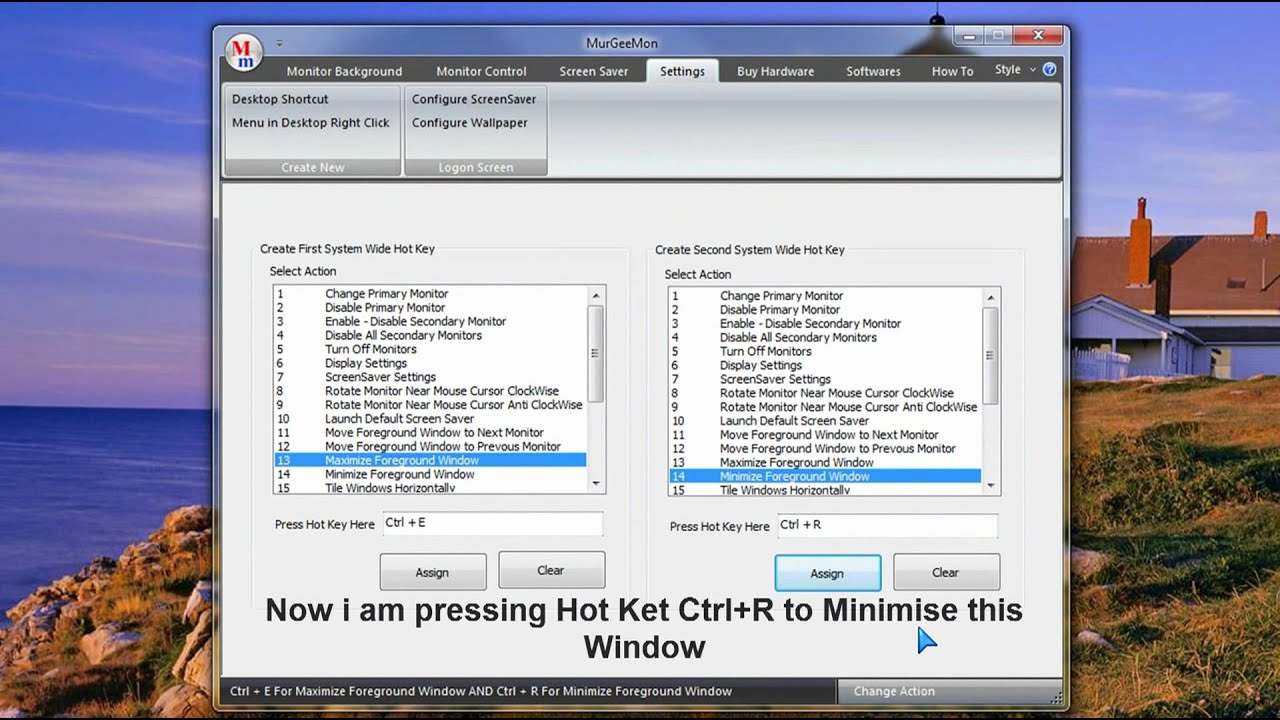Select Change Primary Monitor in second hot key list

tap(825, 296)
